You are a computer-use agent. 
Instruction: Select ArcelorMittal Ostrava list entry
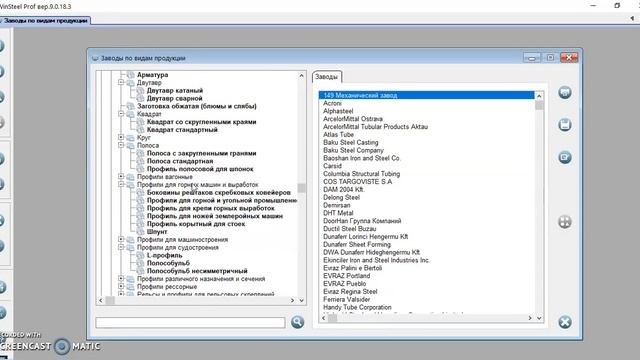(353, 119)
